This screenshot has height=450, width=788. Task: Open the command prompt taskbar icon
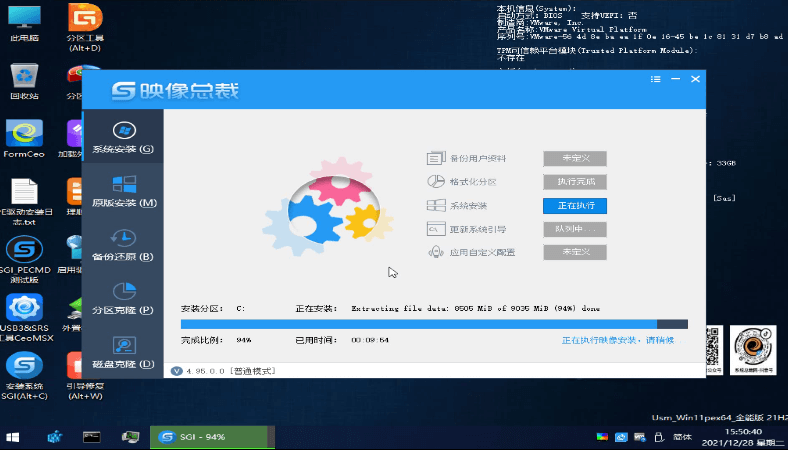pyautogui.click(x=92, y=437)
